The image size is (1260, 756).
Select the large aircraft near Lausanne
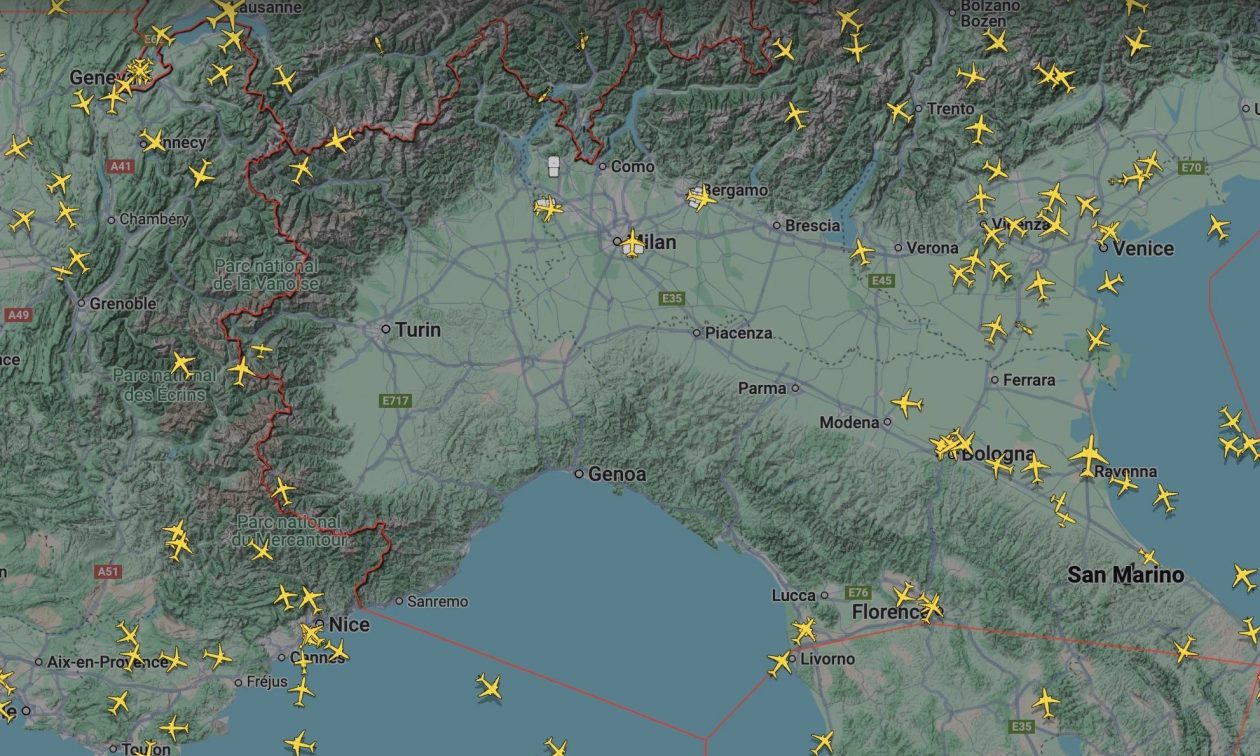point(228,12)
